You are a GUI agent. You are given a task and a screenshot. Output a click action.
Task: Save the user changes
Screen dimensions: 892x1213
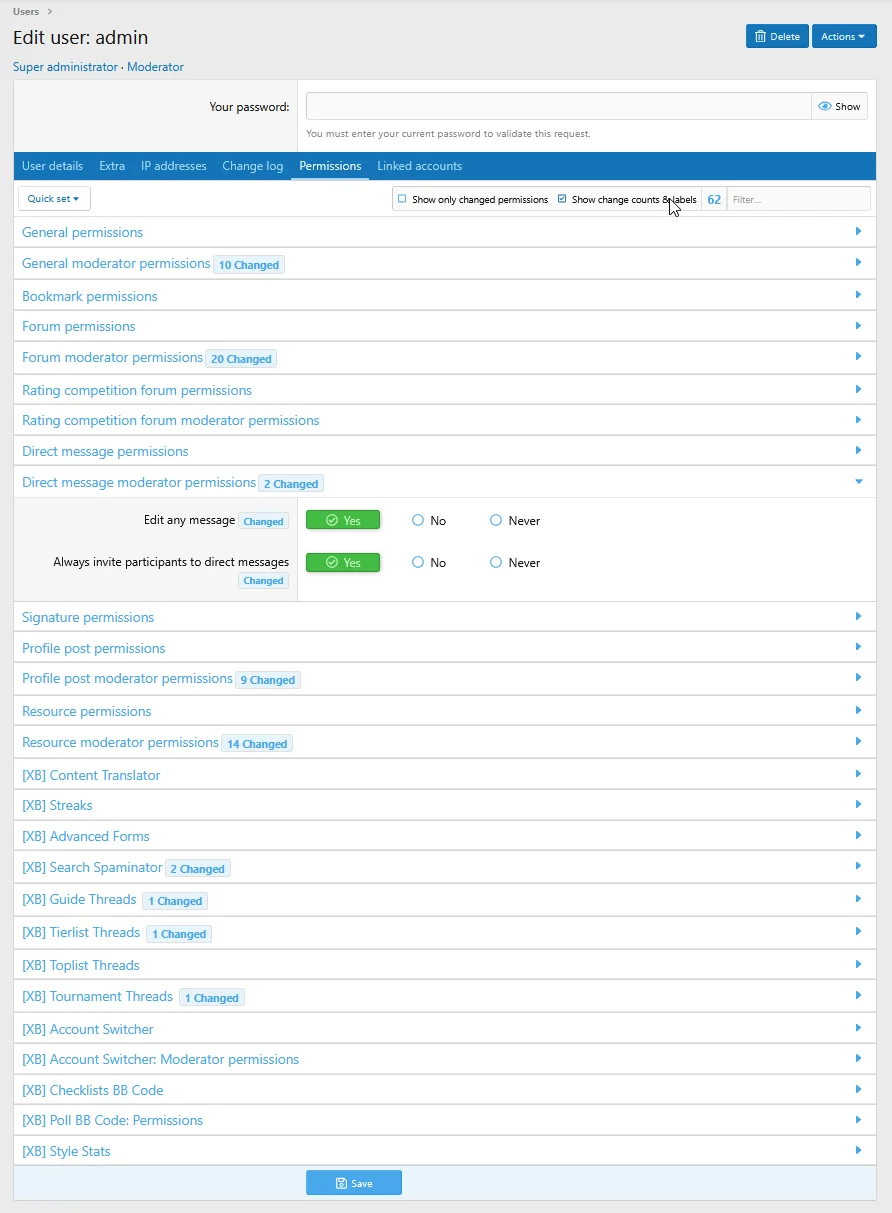point(354,1183)
